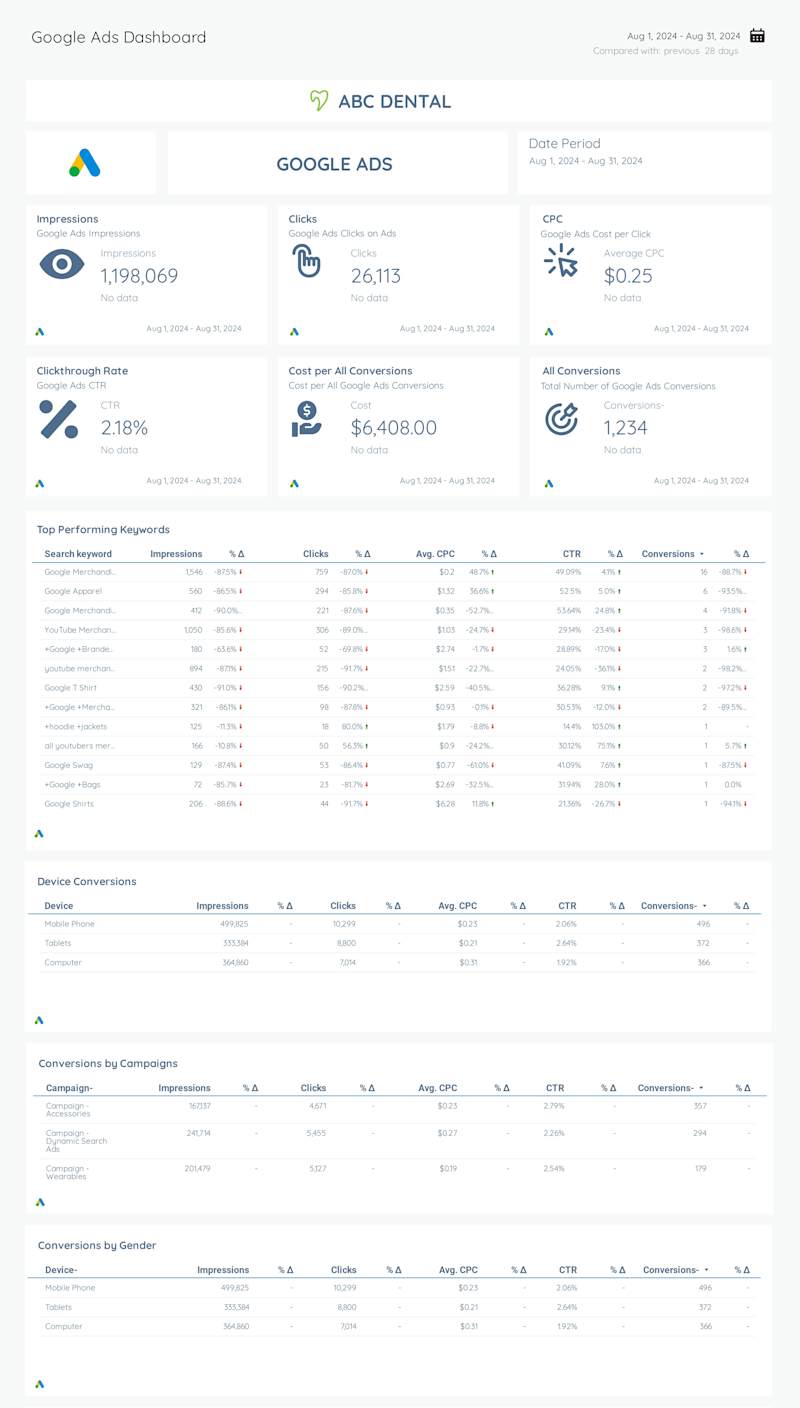Click Tablets row in Device Conversions

click(396, 943)
